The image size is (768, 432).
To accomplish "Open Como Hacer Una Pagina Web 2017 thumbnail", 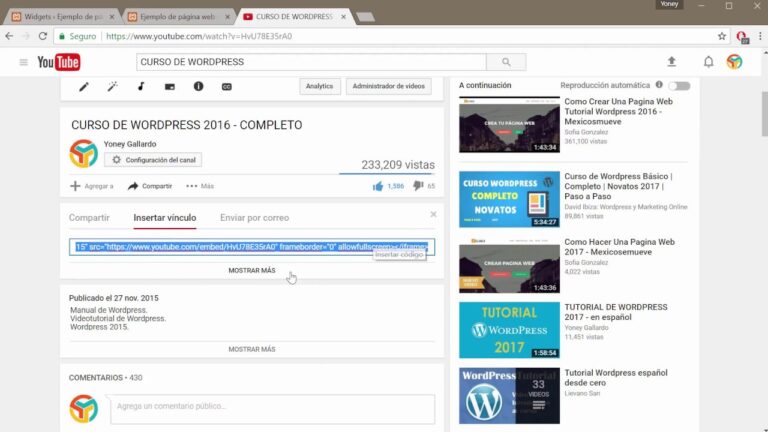I will [509, 265].
